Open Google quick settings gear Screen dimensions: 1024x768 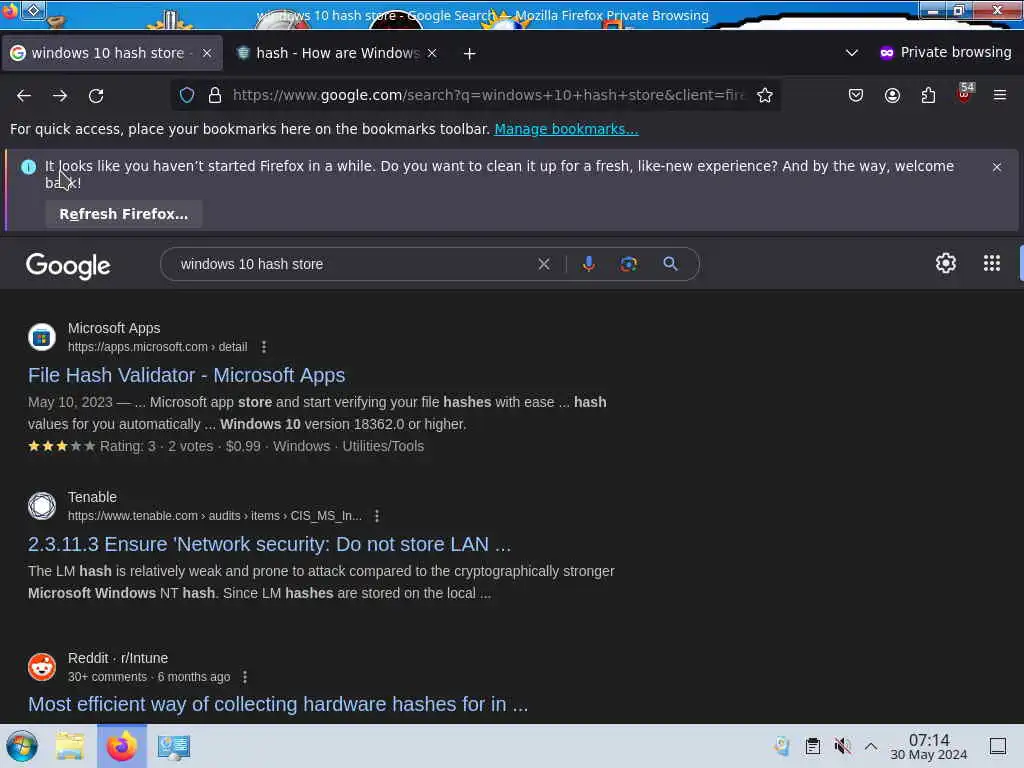(946, 263)
